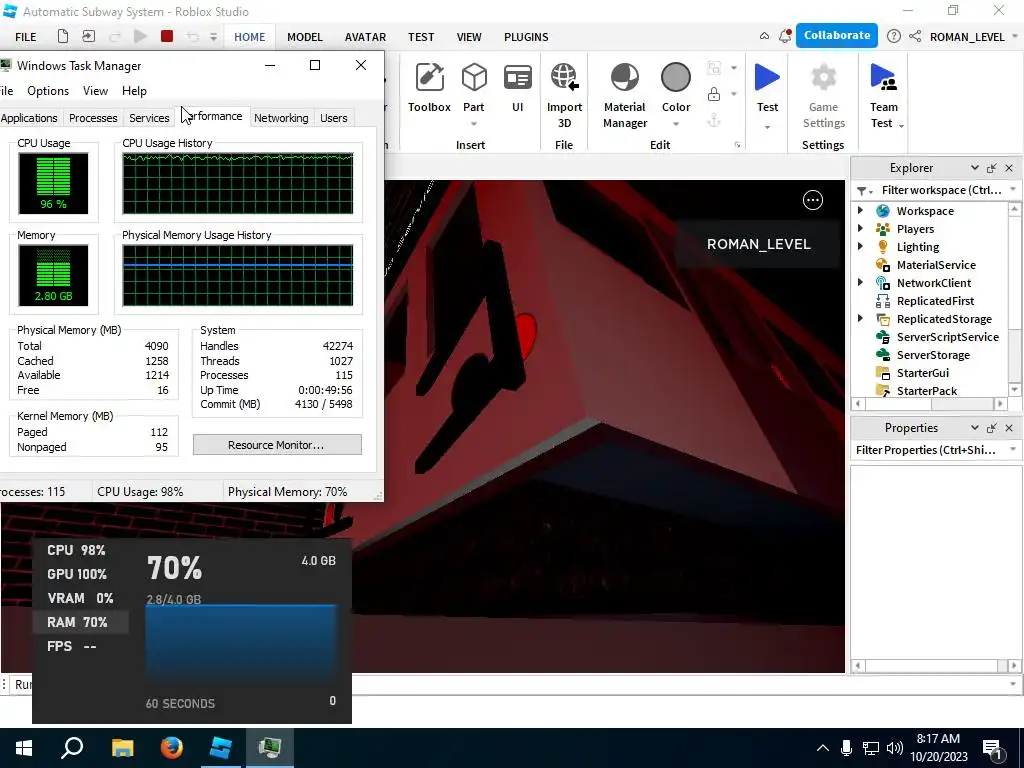1024x768 pixels.
Task: Expand the Workspace tree node
Action: (861, 210)
